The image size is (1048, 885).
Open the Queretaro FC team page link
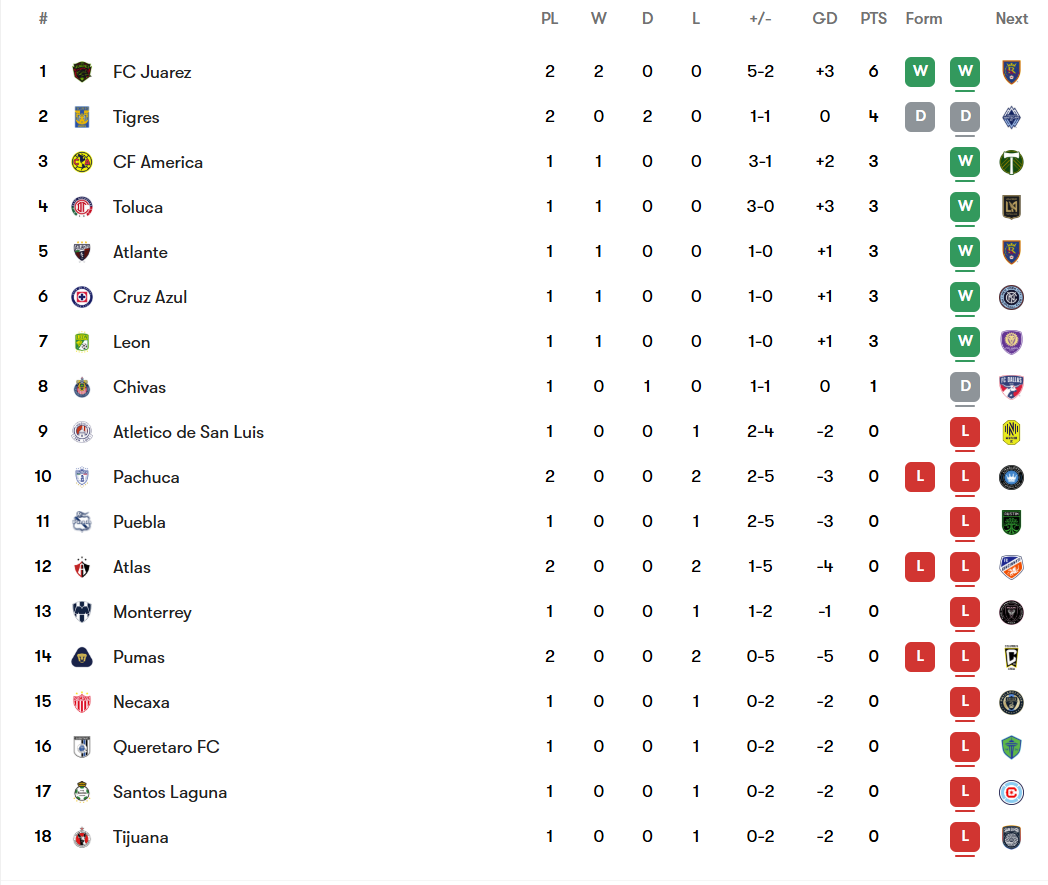point(166,747)
